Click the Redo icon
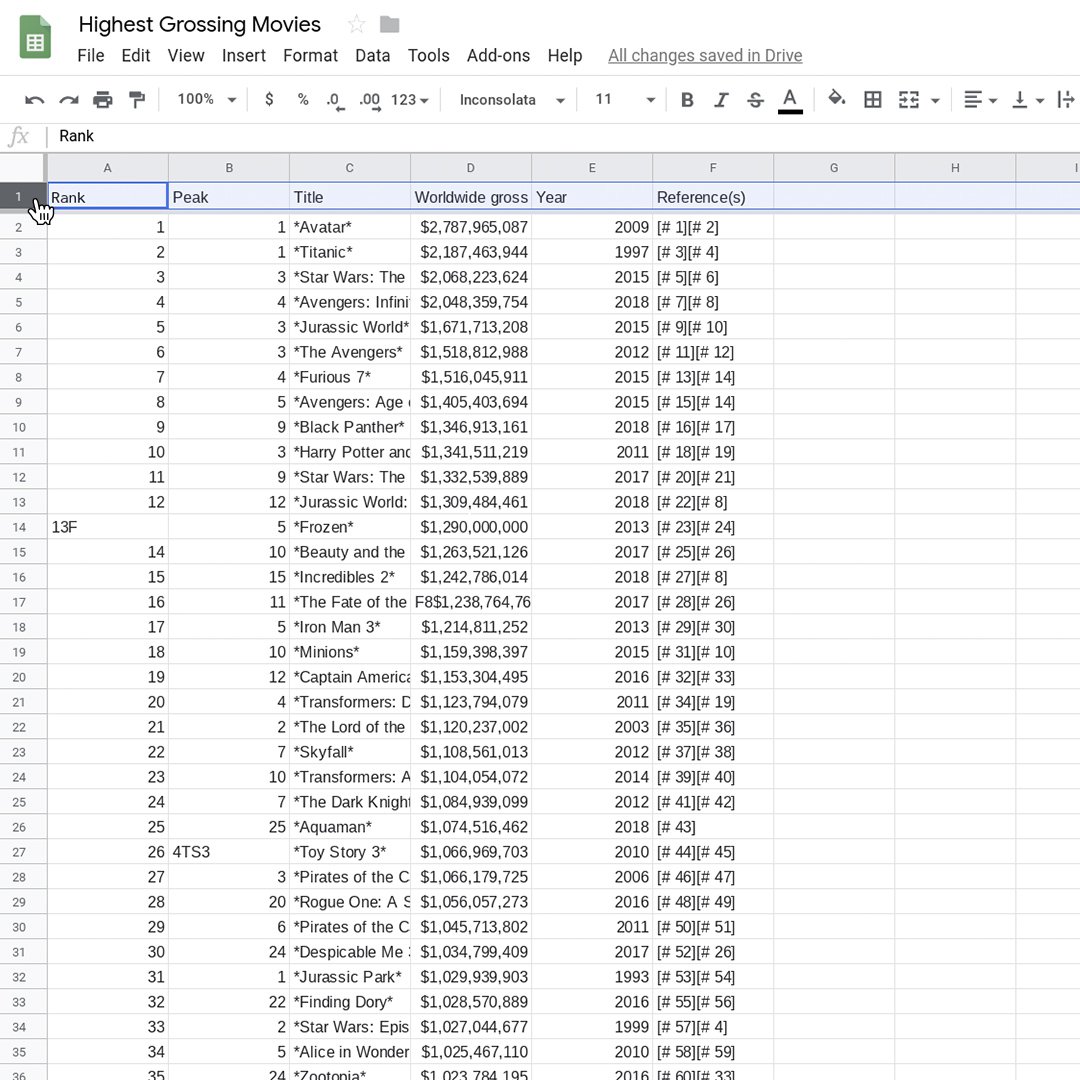Viewport: 1080px width, 1080px height. click(68, 101)
